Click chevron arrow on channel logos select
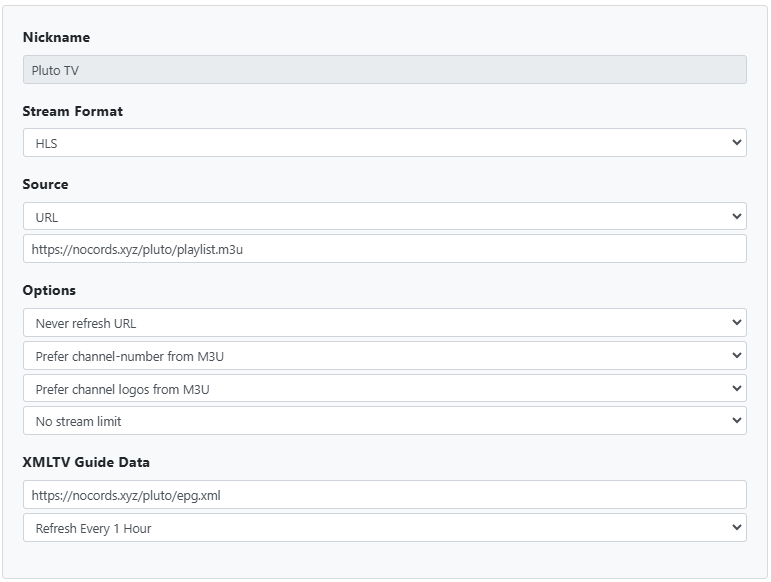This screenshot has width=771, height=582. coord(737,389)
